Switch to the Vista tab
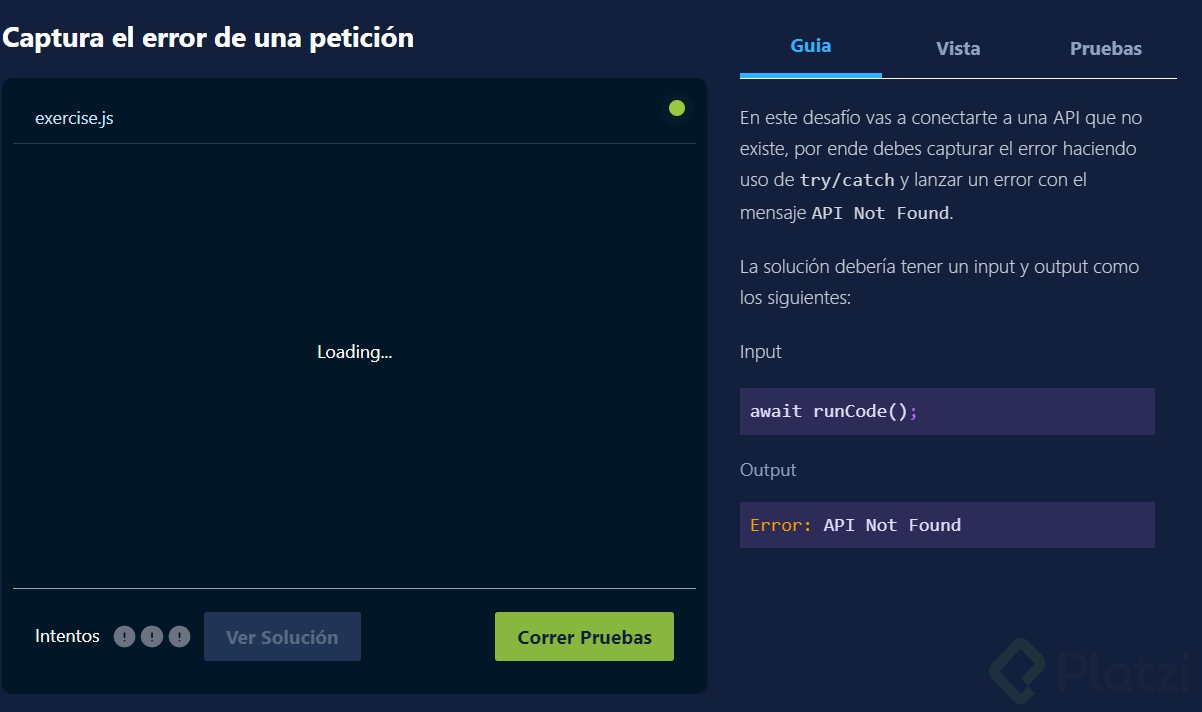Image resolution: width=1202 pixels, height=712 pixels. coord(958,48)
